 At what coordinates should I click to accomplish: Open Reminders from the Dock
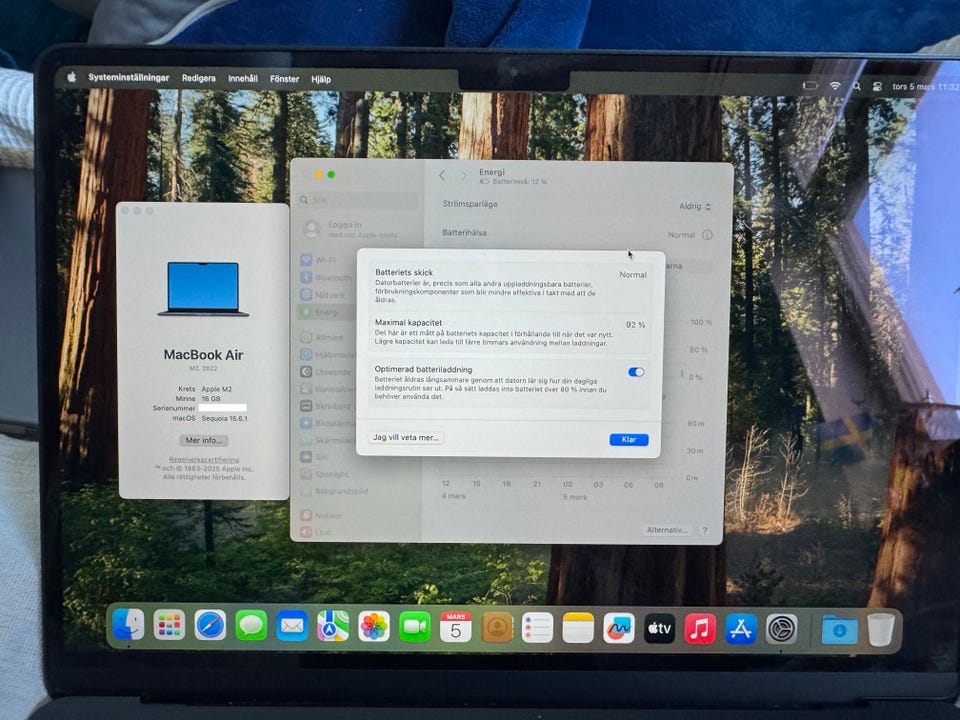[538, 628]
